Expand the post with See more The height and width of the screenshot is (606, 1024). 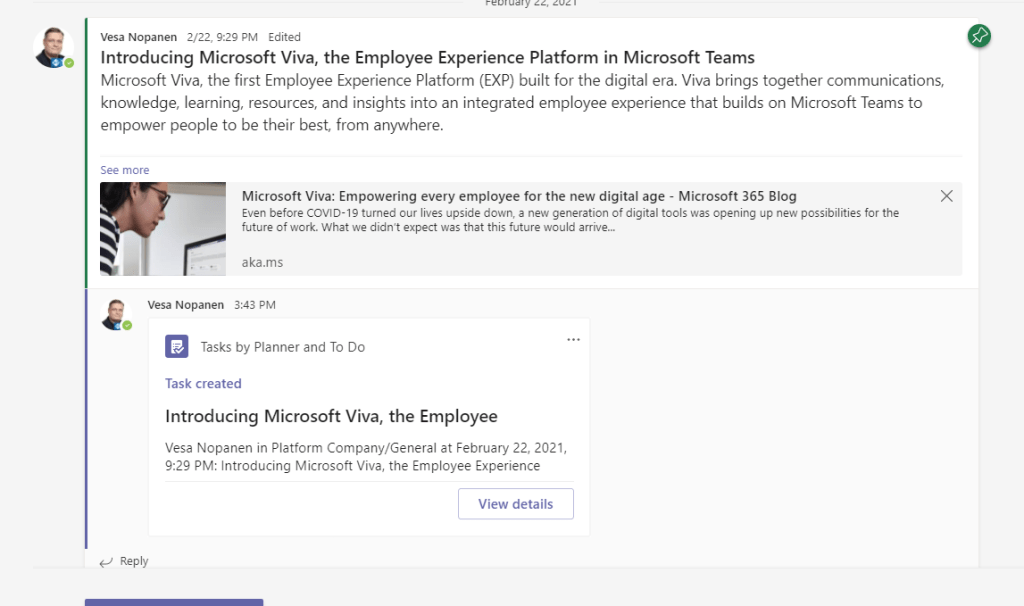[x=124, y=170]
